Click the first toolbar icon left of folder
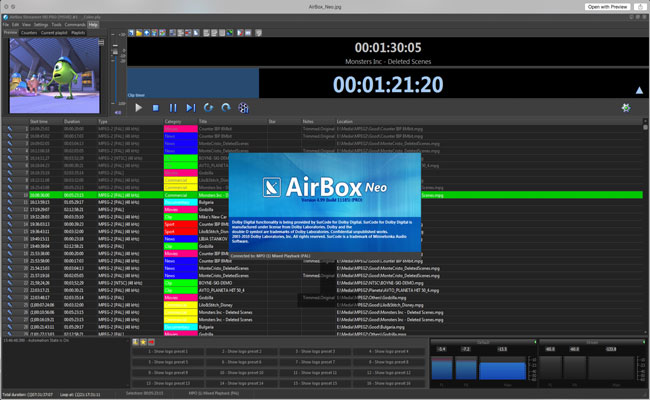This screenshot has width=650, height=400. (x=131, y=33)
